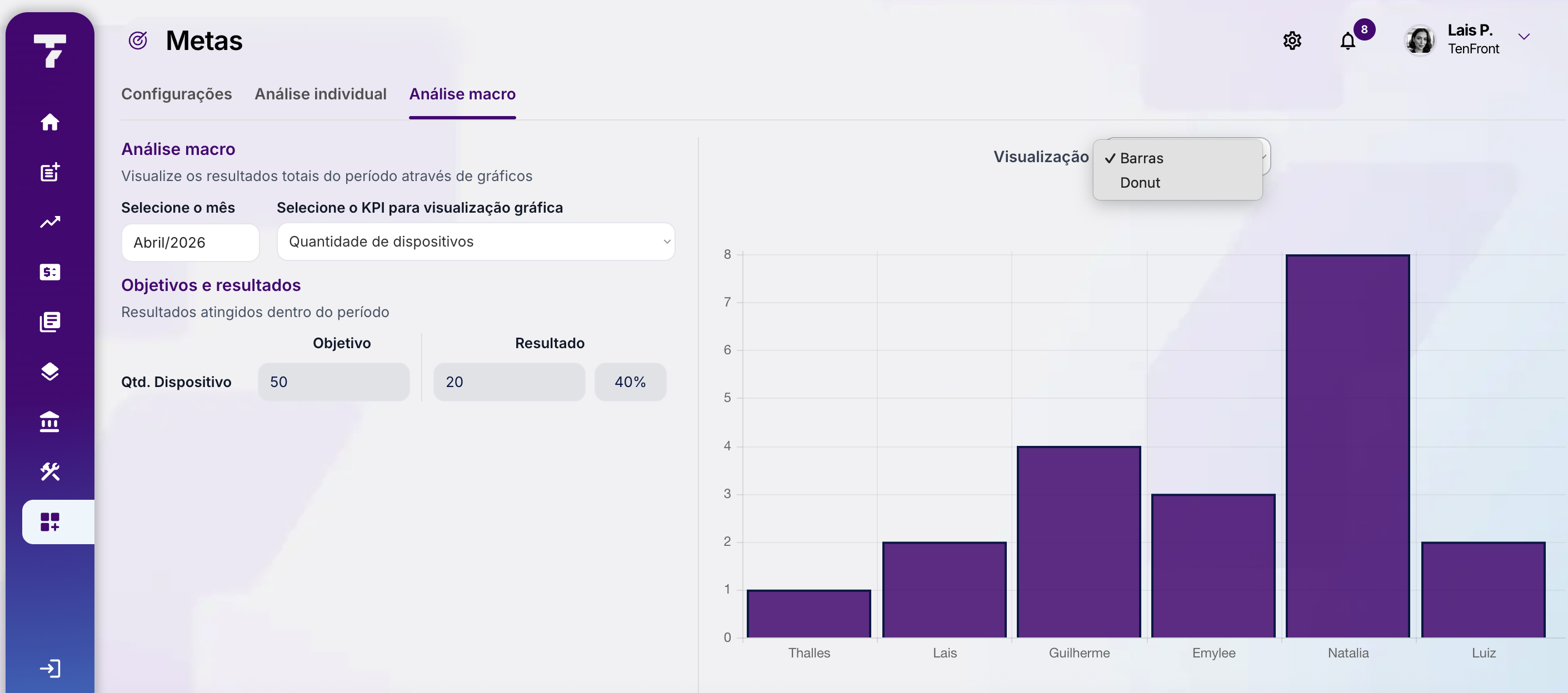The width and height of the screenshot is (1568, 693).
Task: Click the logout arrow icon
Action: [x=50, y=668]
